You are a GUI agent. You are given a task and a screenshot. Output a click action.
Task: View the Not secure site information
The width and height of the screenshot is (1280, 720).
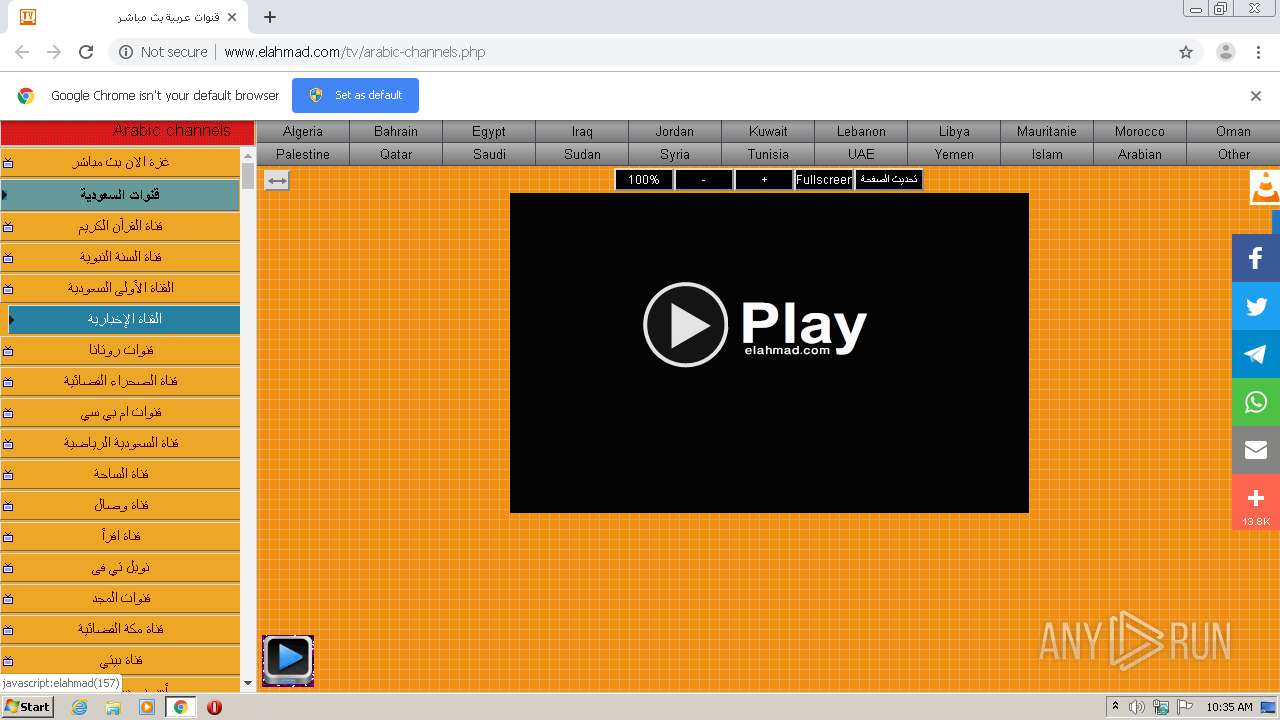click(x=163, y=52)
